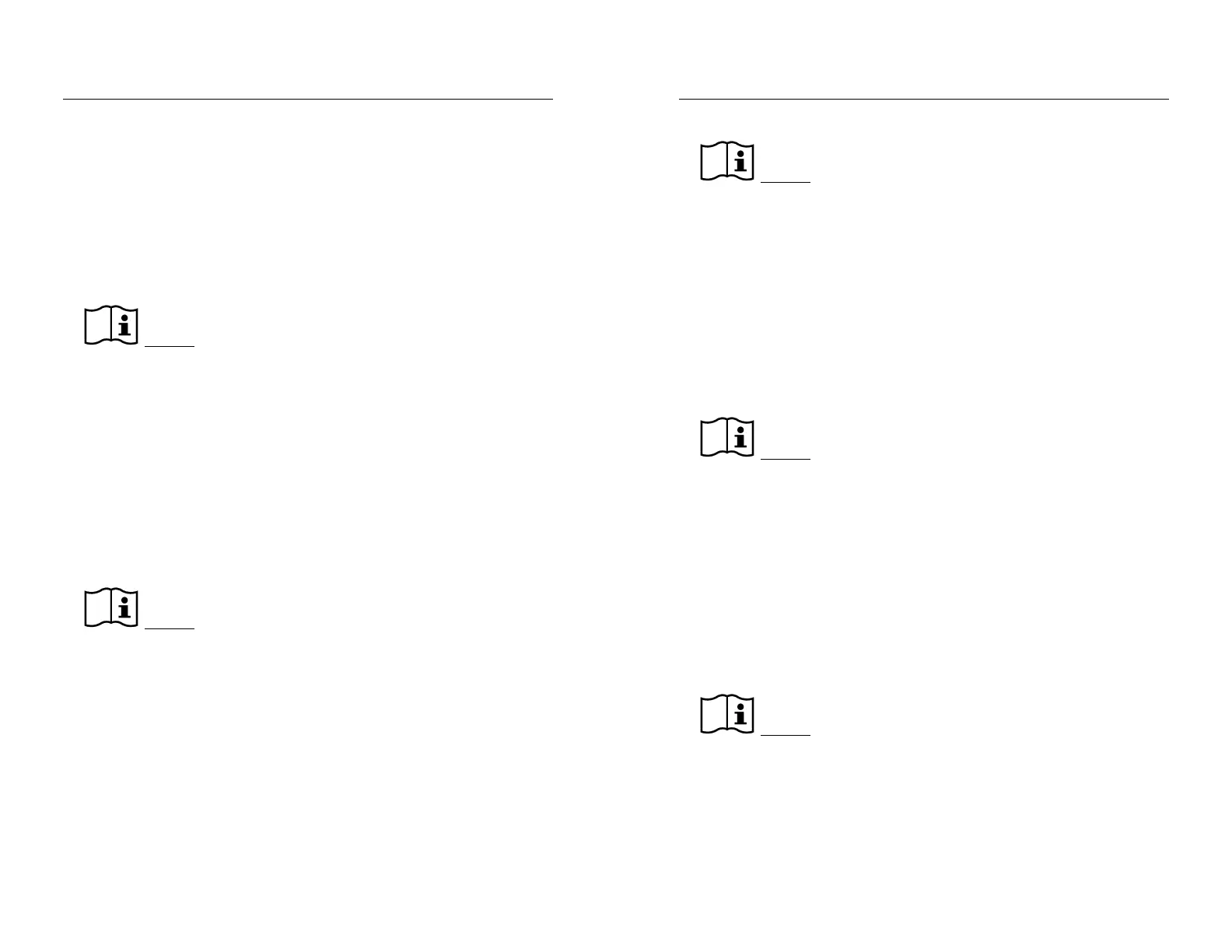Click the lower info-book icon on left page

[111, 607]
